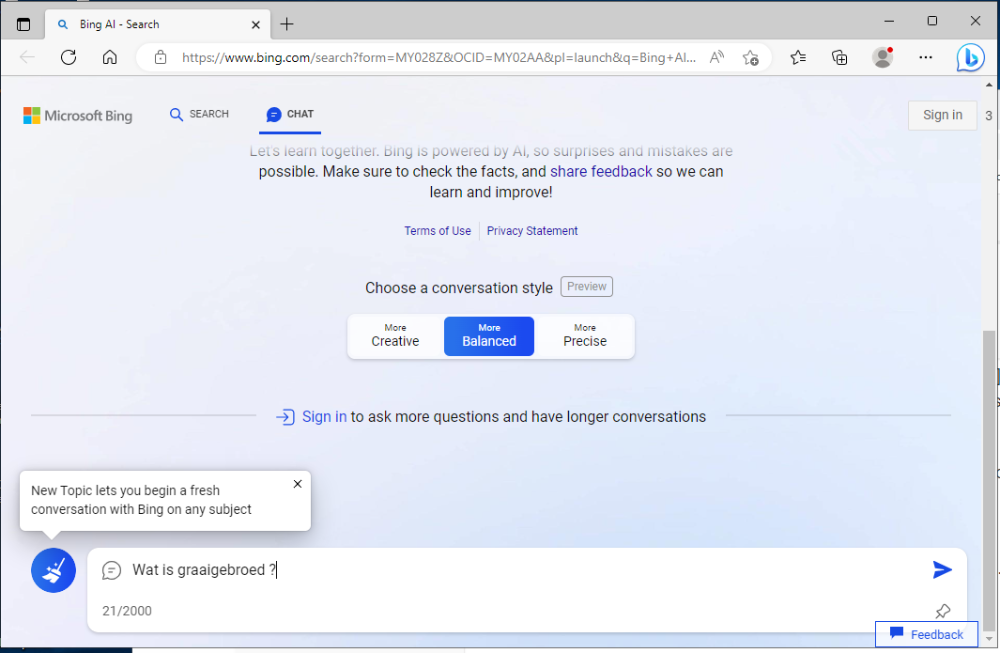Open the user profile menu icon

[x=882, y=58]
